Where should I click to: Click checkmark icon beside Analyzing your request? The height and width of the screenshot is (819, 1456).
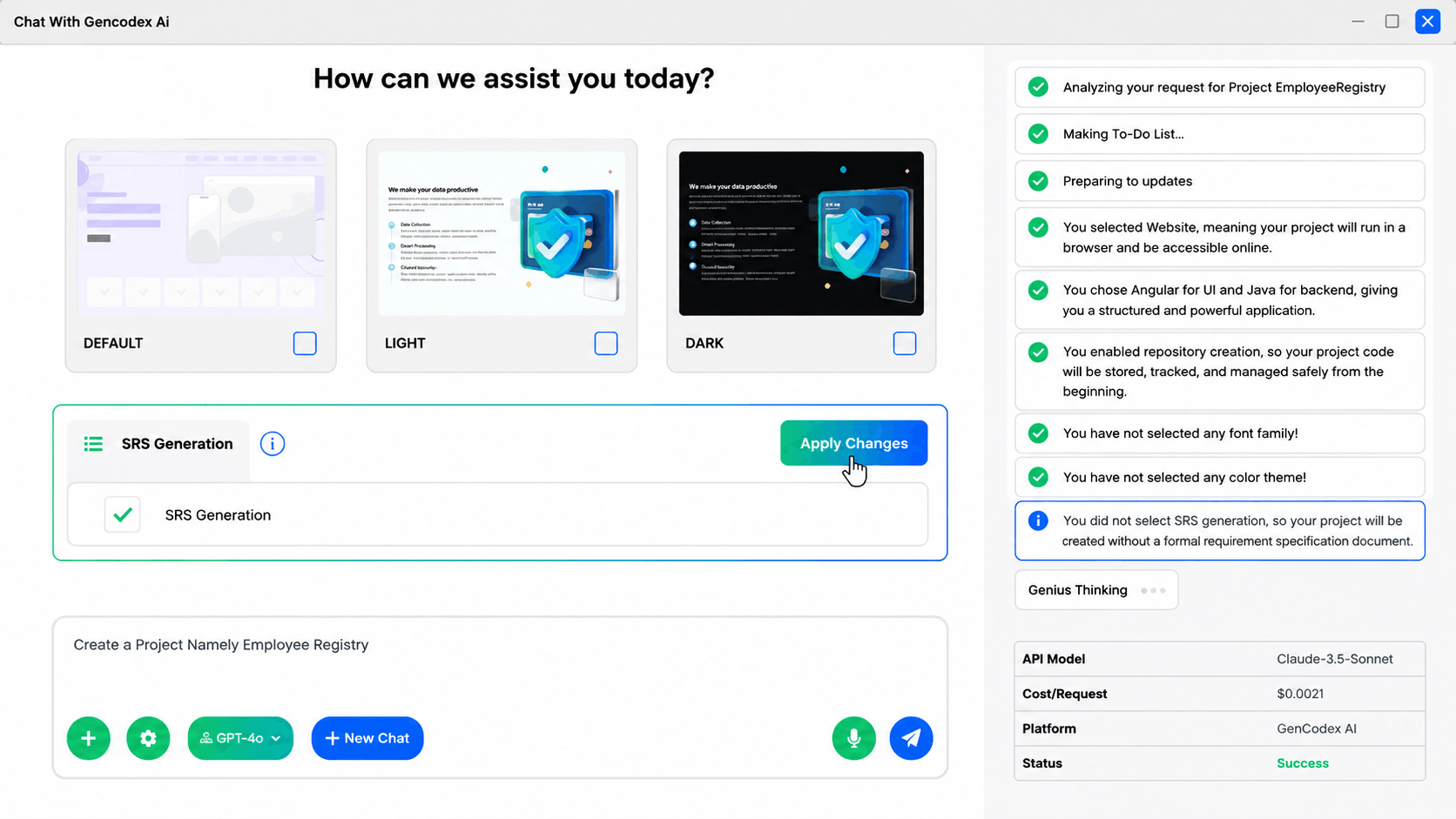pyautogui.click(x=1038, y=87)
